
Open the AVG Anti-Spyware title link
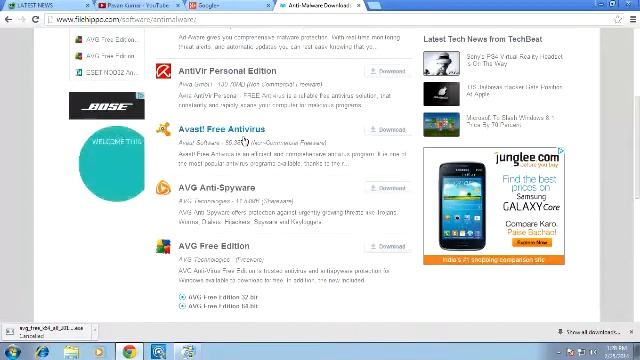tap(217, 188)
